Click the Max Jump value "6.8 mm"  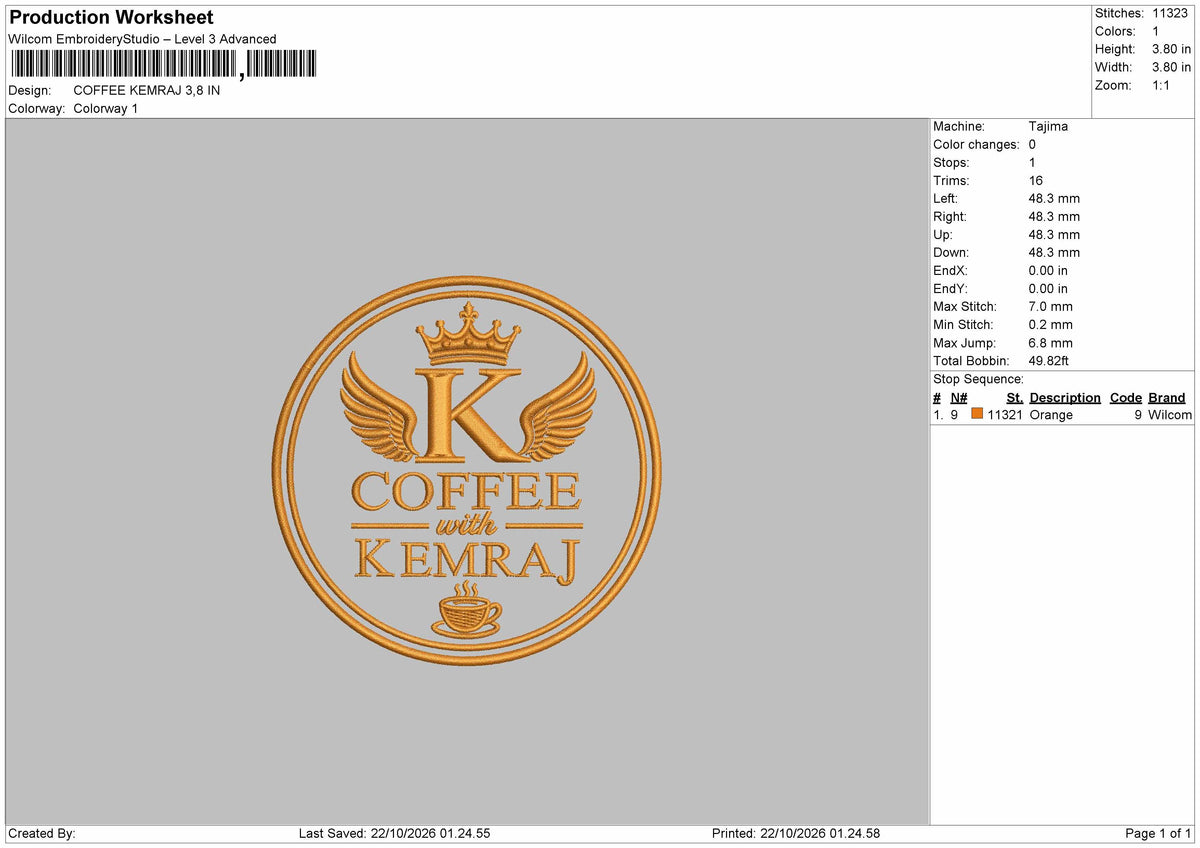(x=1051, y=342)
